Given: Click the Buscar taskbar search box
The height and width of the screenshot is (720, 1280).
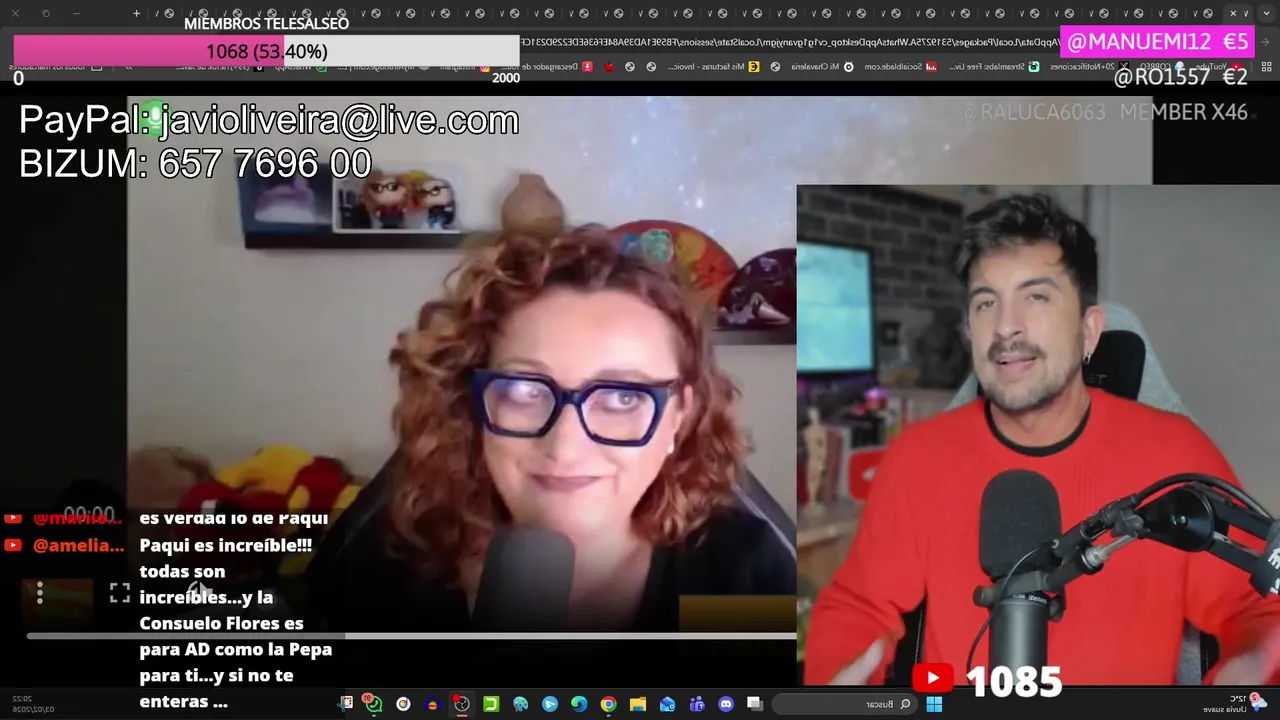Looking at the screenshot, I should [845, 704].
